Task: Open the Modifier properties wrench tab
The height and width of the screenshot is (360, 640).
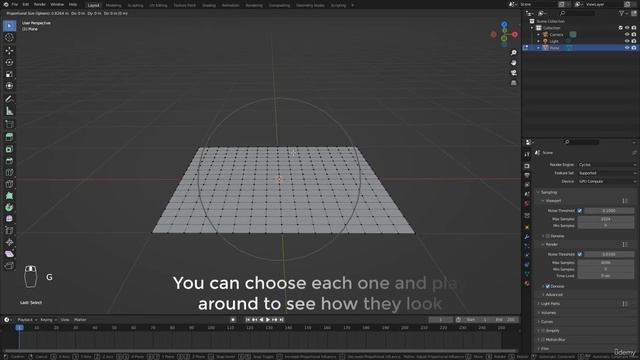Action: click(527, 236)
